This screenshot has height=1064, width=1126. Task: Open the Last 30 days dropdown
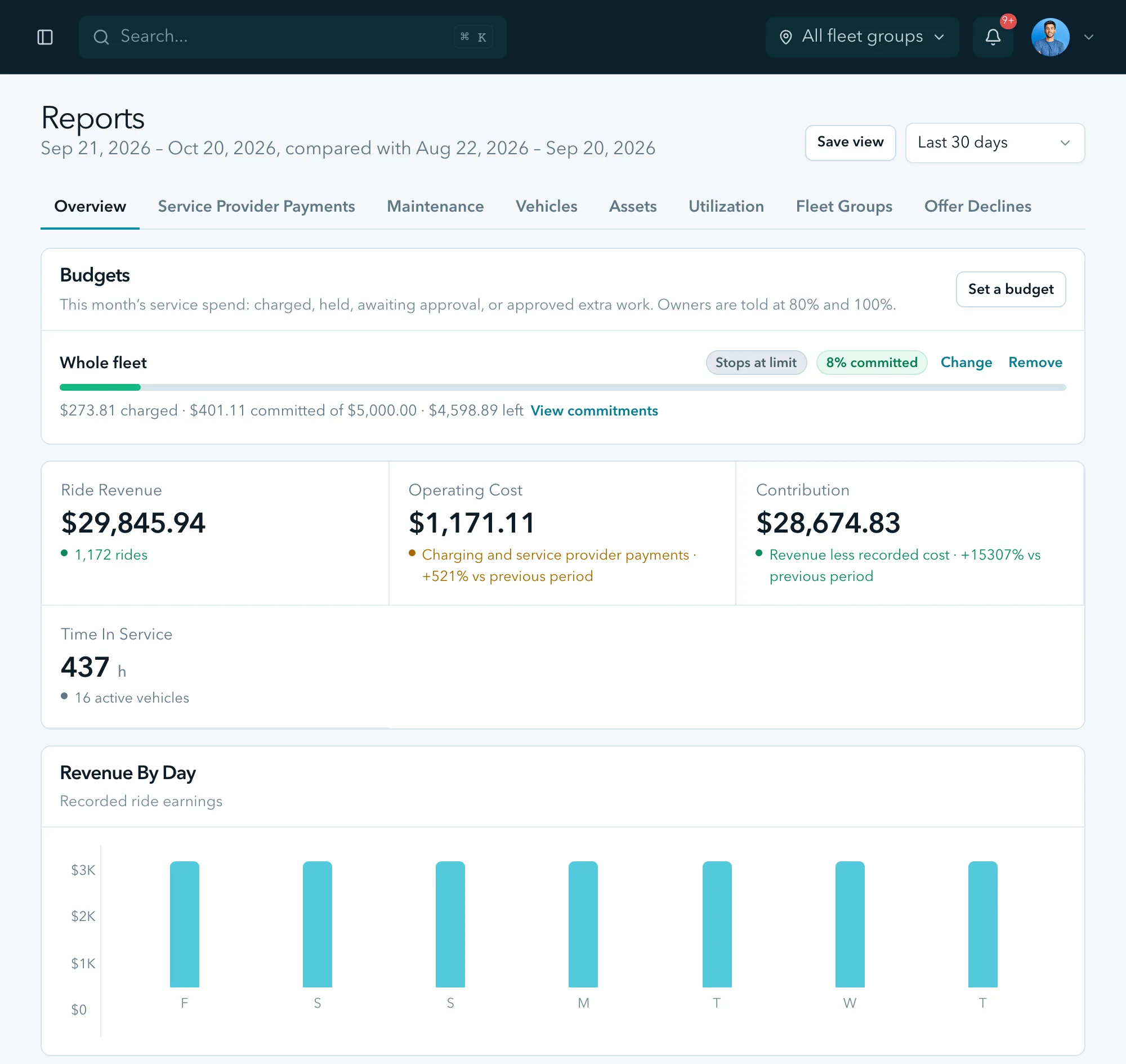pyautogui.click(x=994, y=142)
